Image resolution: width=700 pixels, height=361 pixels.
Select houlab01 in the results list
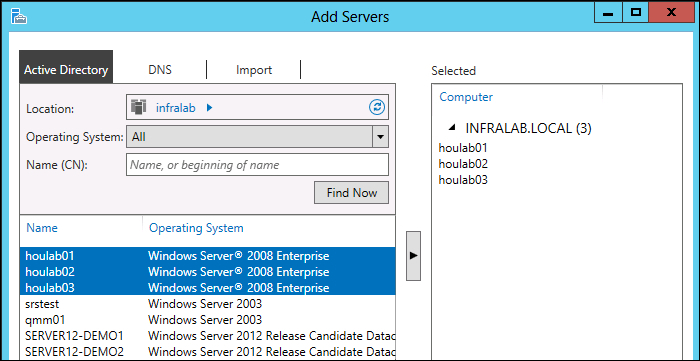(208, 256)
